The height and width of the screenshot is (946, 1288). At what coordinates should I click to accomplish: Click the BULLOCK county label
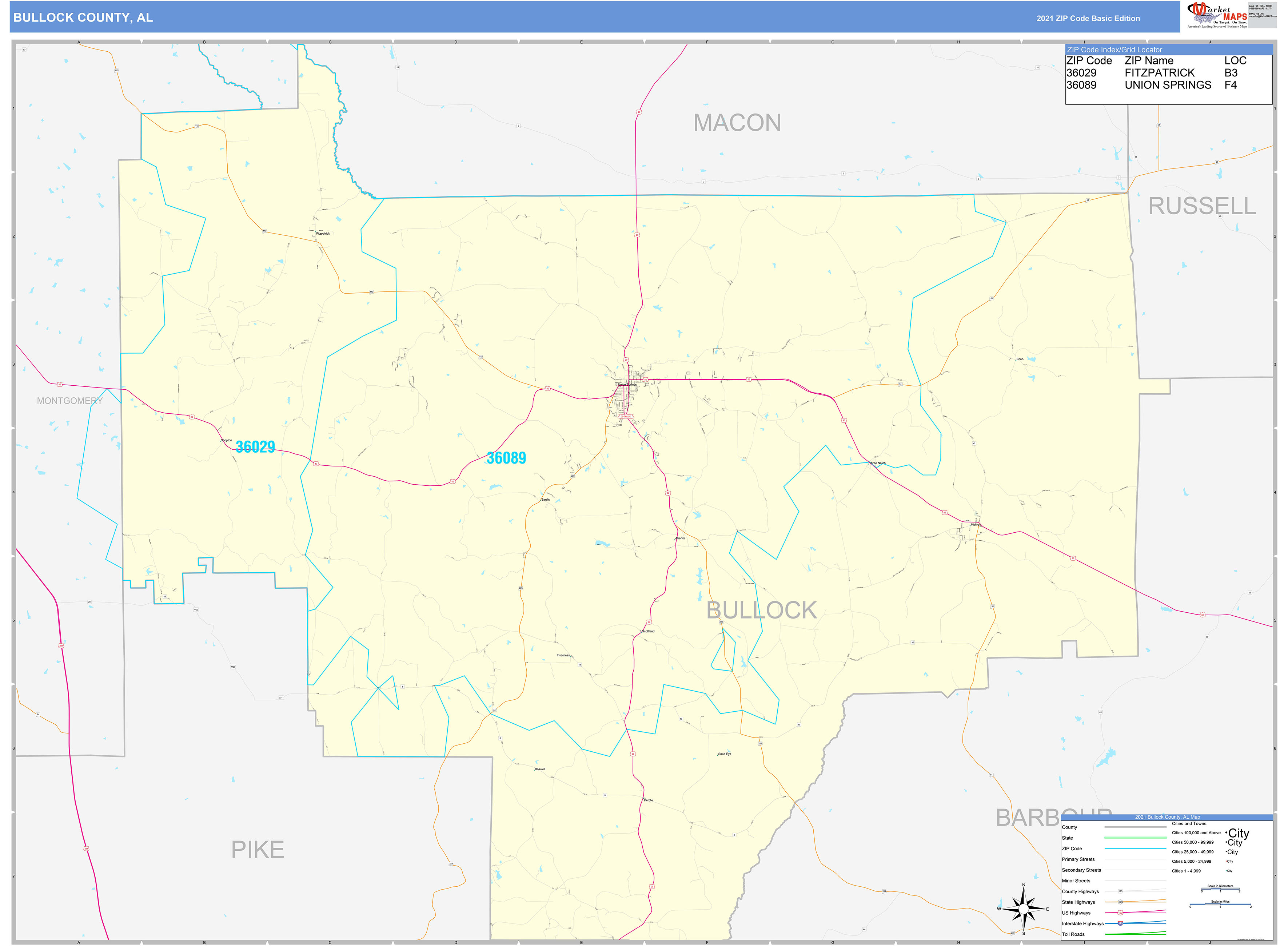click(761, 610)
